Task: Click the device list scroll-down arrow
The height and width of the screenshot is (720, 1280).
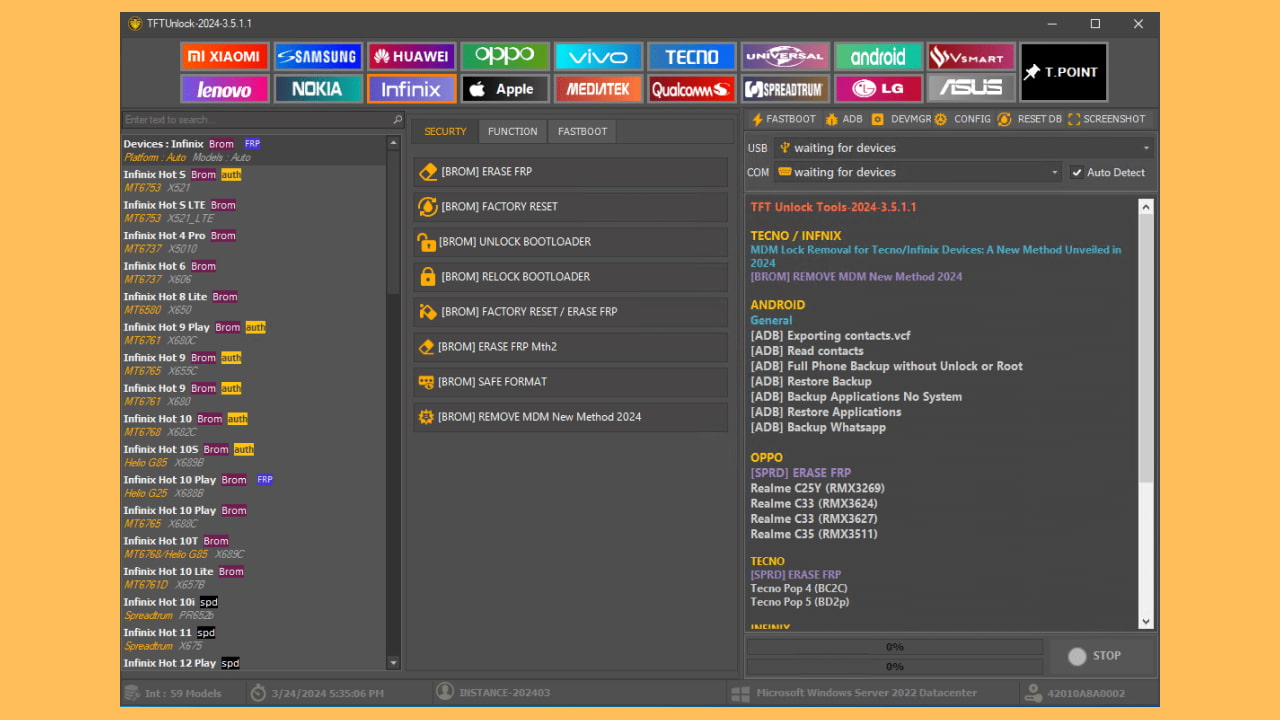Action: pyautogui.click(x=393, y=663)
